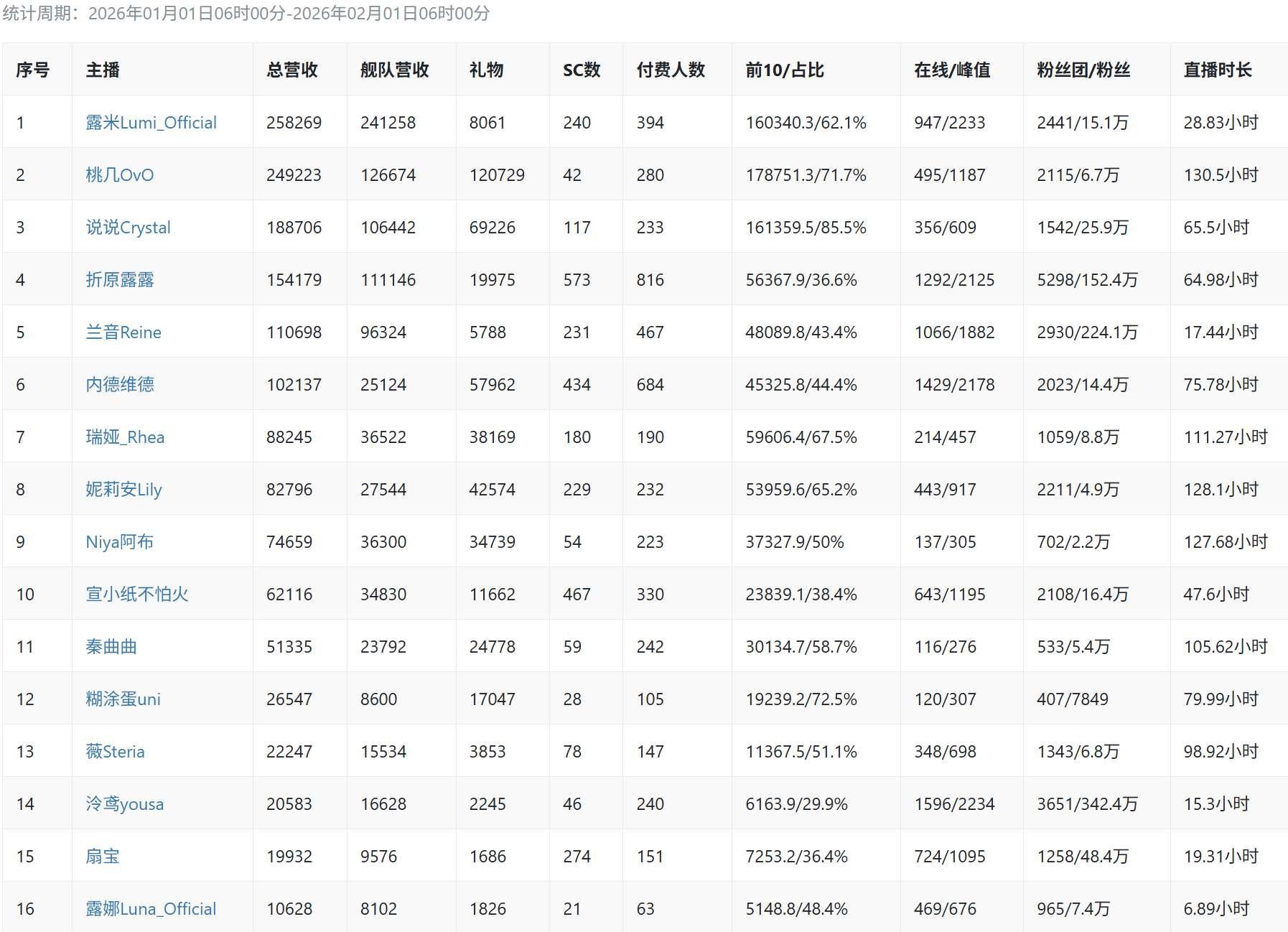Click the 舰队营收 column header
The height and width of the screenshot is (932, 1288).
pos(394,70)
